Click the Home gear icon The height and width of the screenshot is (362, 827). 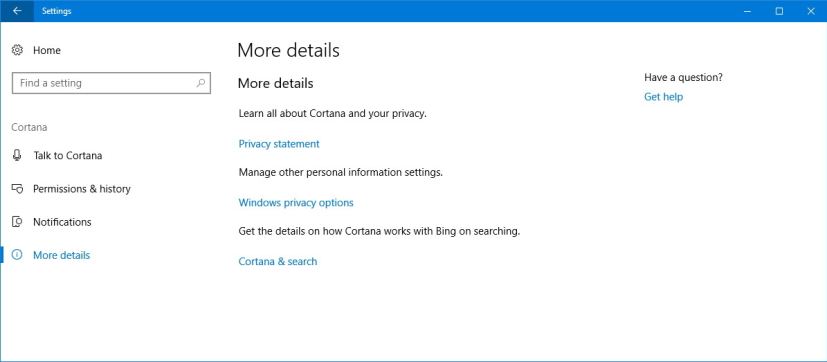point(17,50)
